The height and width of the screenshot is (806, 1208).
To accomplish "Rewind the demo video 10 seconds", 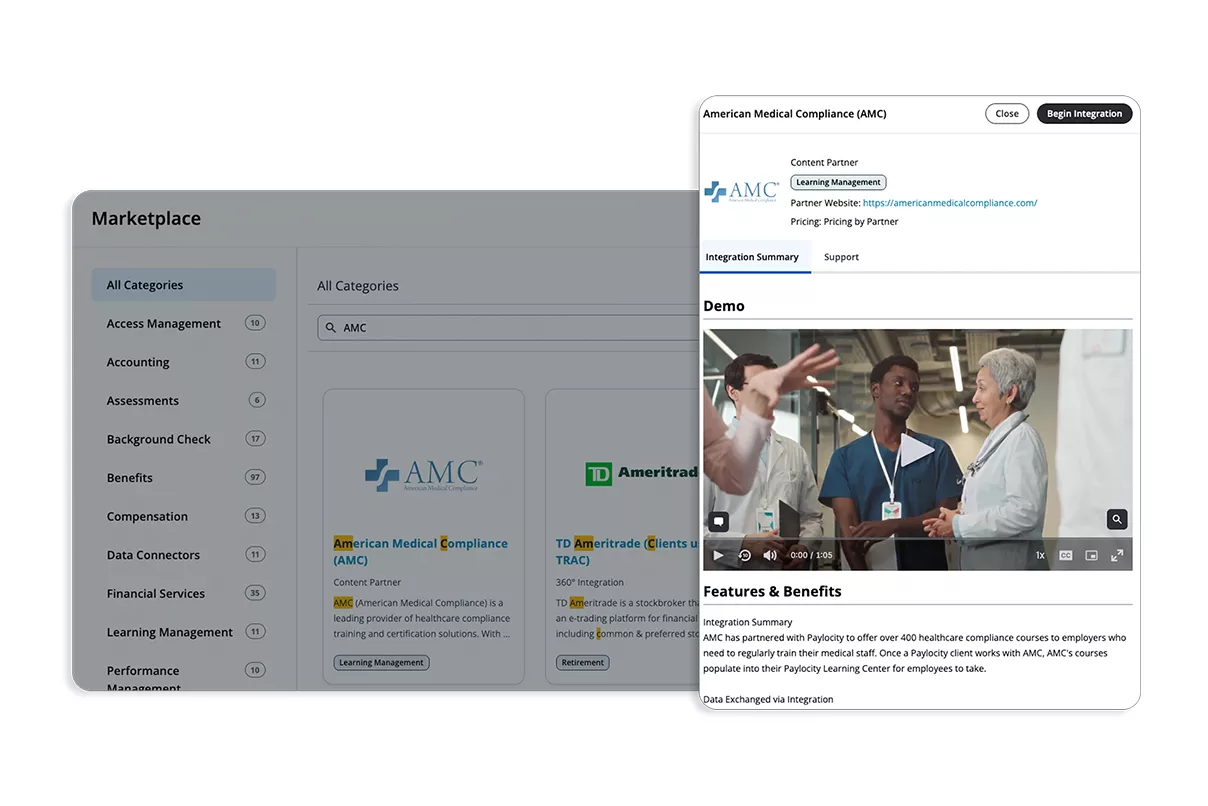I will [x=744, y=555].
